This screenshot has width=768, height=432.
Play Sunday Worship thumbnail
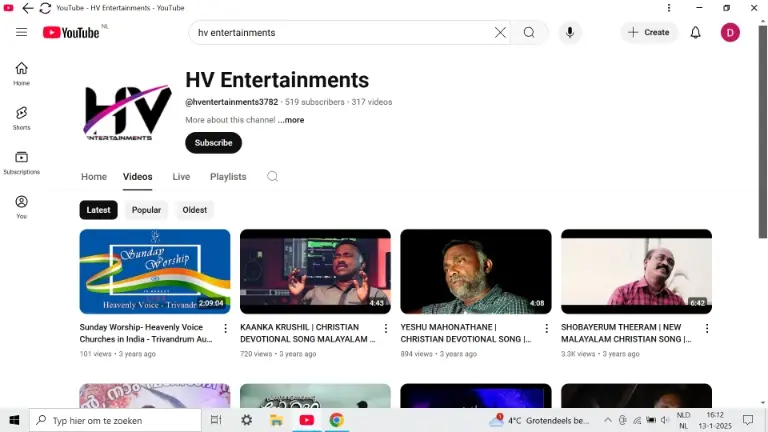[155, 271]
